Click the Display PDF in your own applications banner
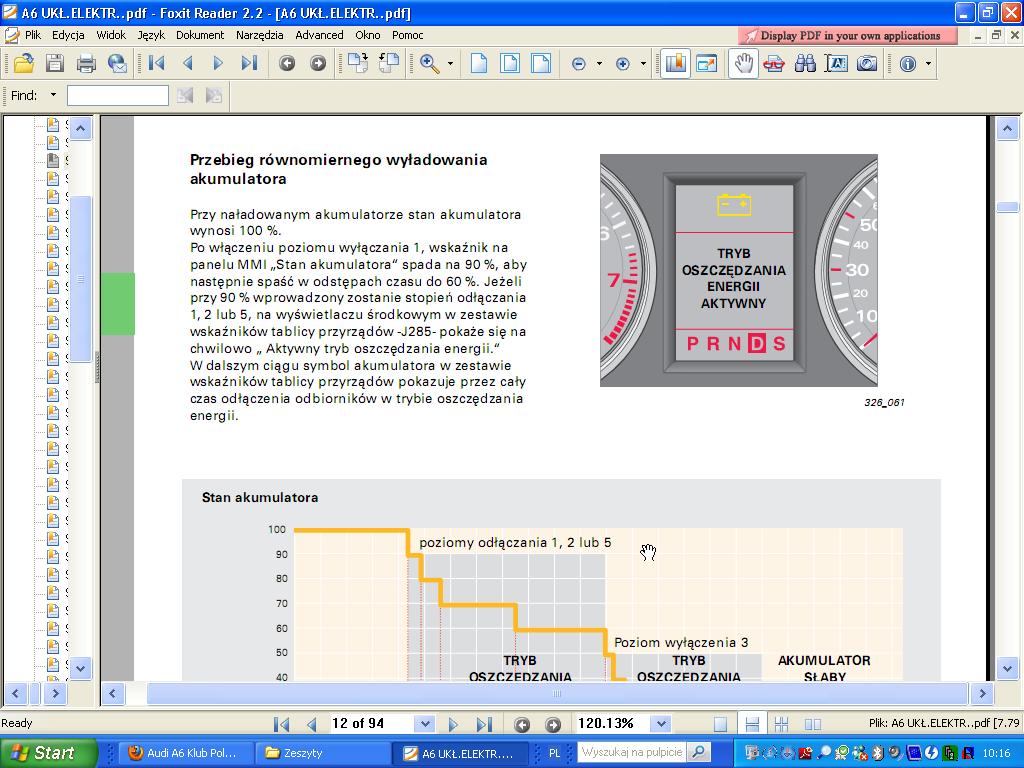1024x768 pixels. [x=848, y=35]
